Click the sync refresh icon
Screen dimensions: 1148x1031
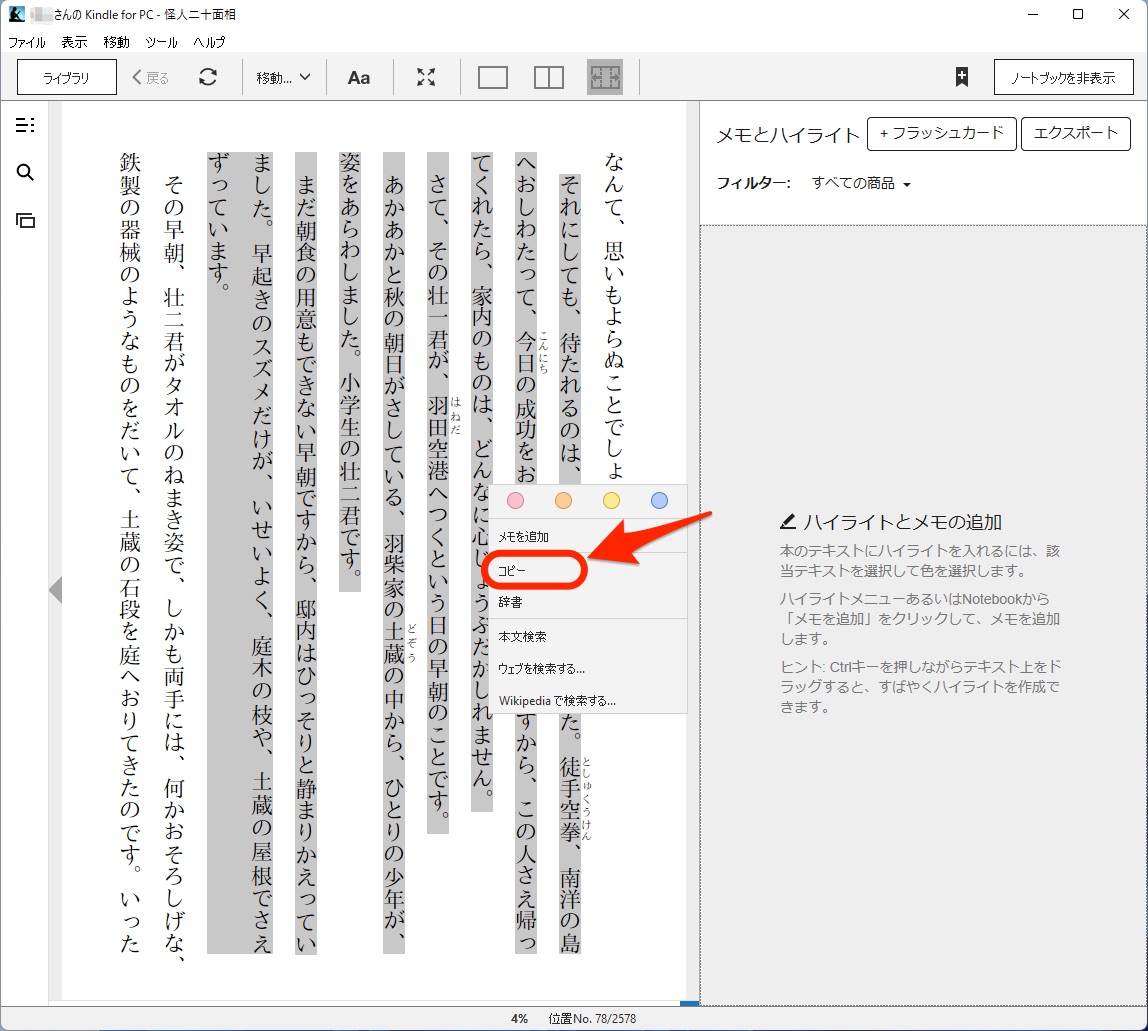tap(208, 77)
